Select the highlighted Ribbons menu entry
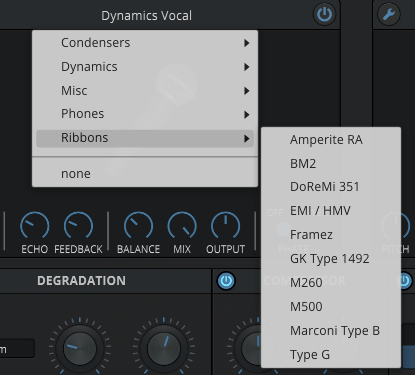The height and width of the screenshot is (375, 415). click(x=145, y=138)
